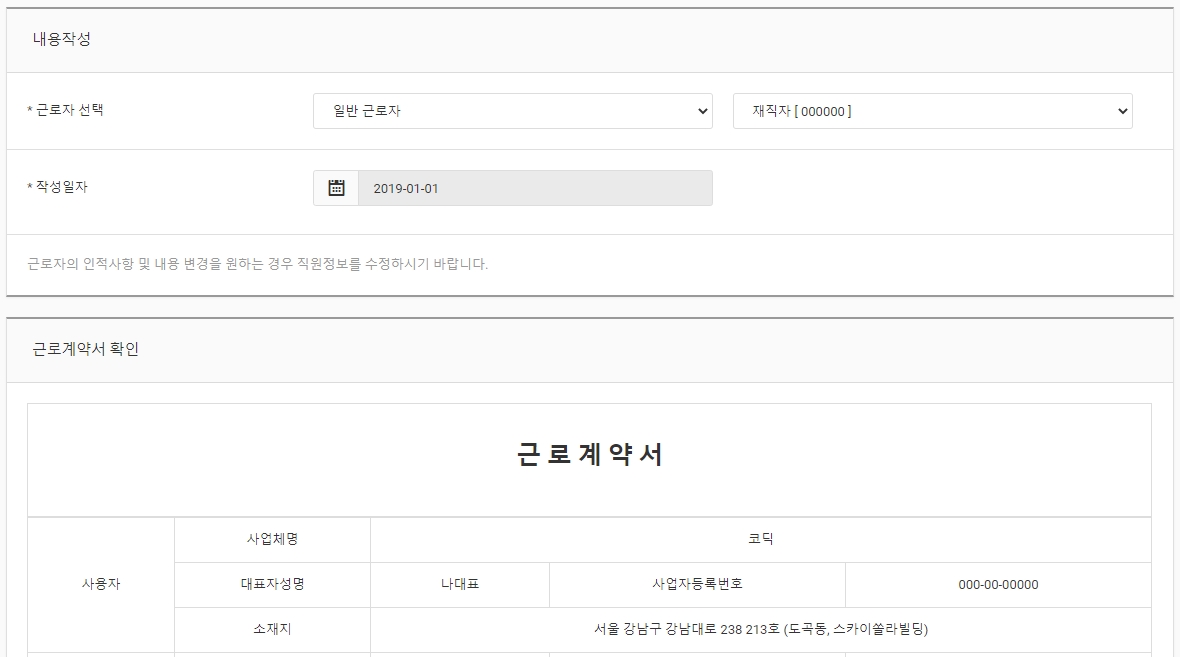The height and width of the screenshot is (657, 1180).
Task: Click the 사업자등록번호 table cell
Action: [x=698, y=585]
